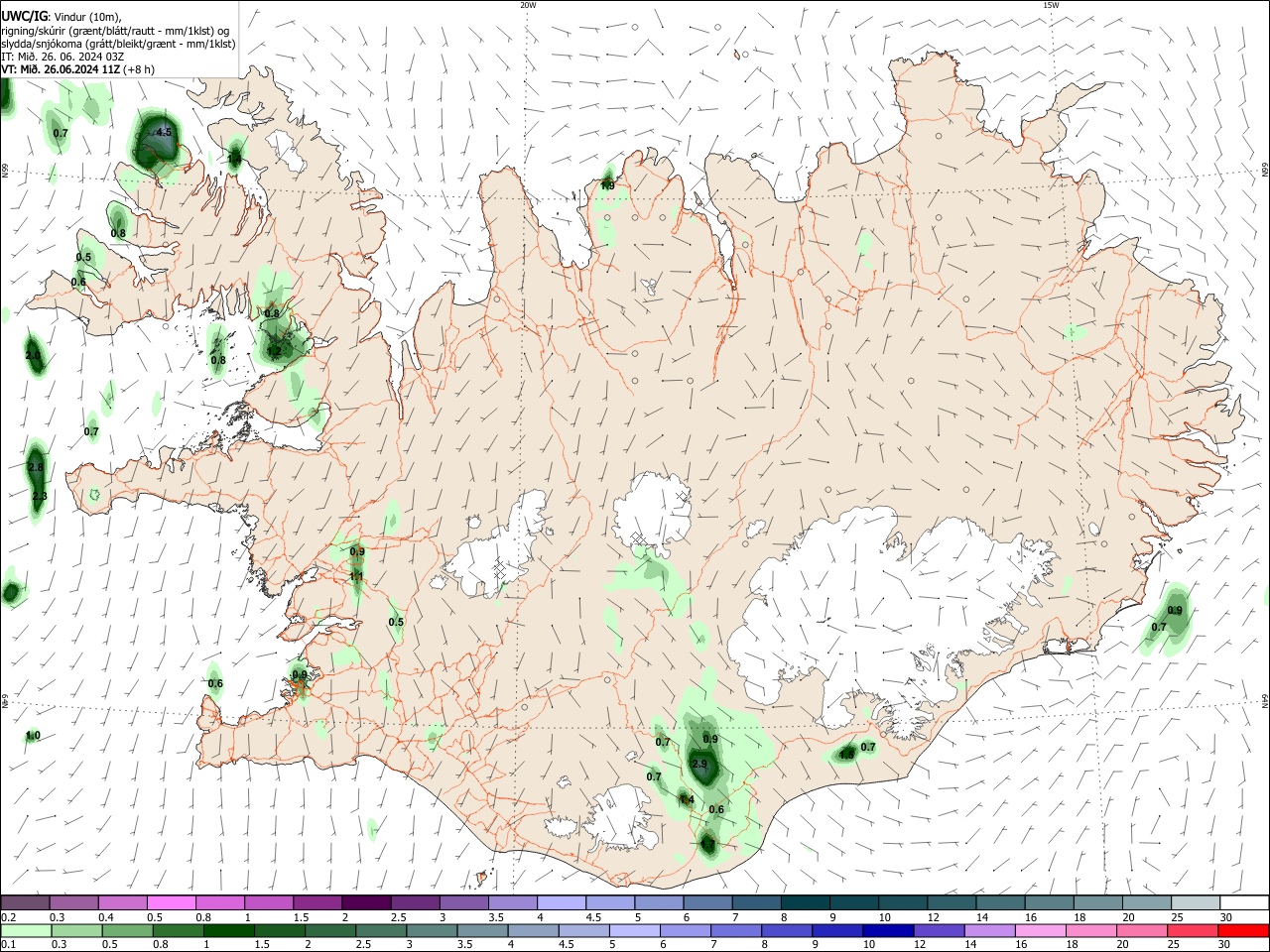Click the 1.0 rainfall value at lower left

point(33,736)
